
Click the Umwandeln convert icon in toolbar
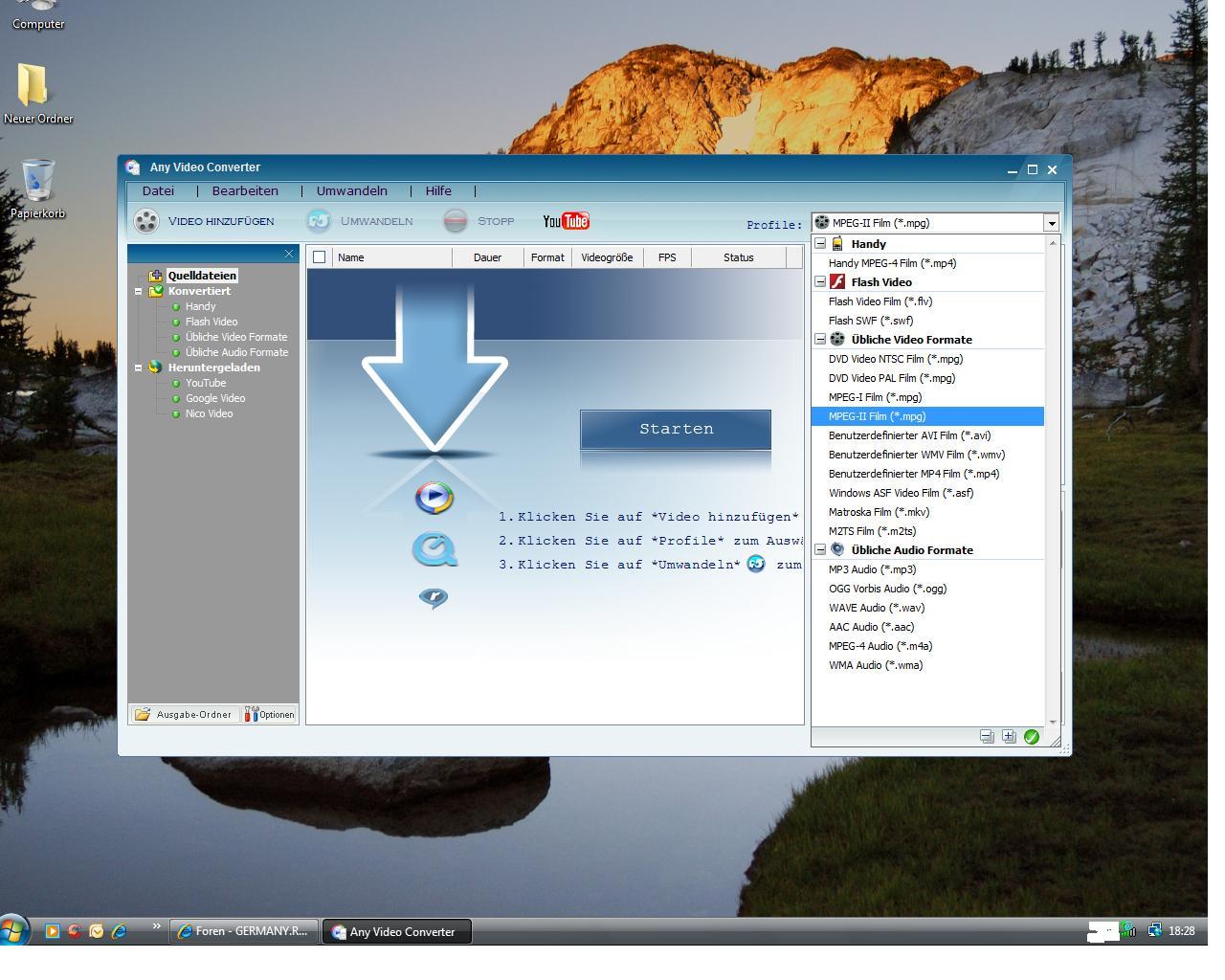pyautogui.click(x=319, y=221)
